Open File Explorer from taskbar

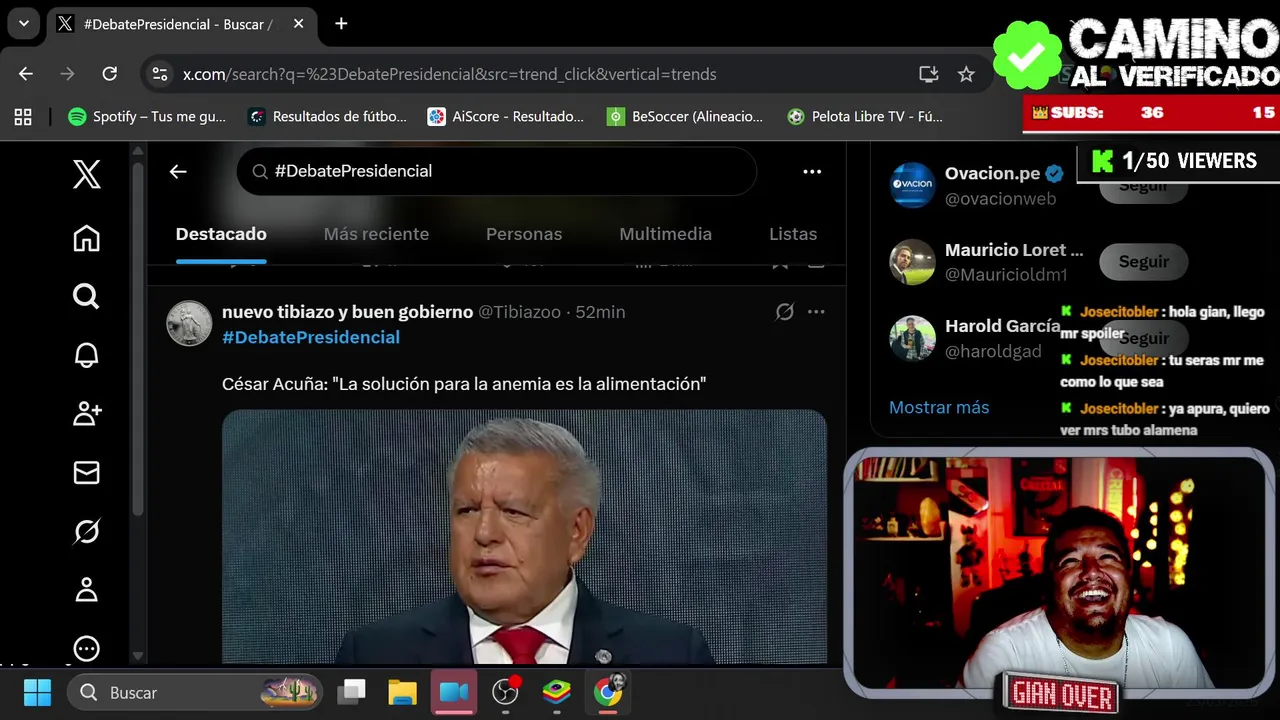402,692
